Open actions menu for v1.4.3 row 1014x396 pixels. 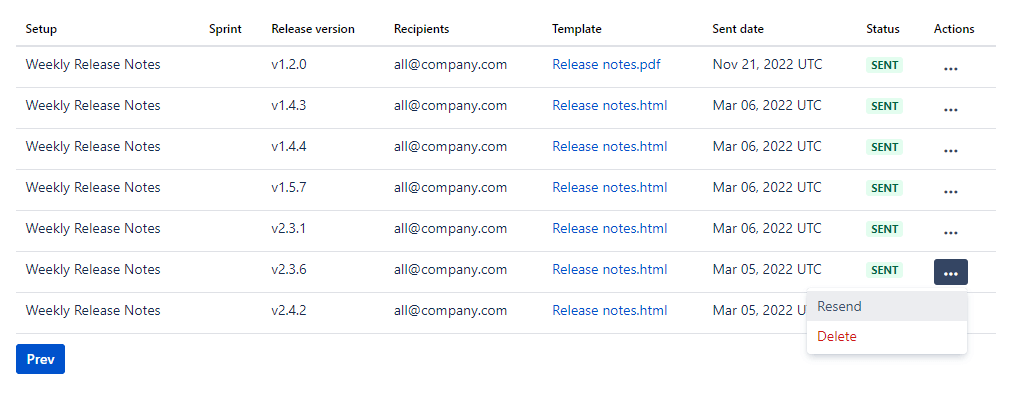tap(950, 109)
